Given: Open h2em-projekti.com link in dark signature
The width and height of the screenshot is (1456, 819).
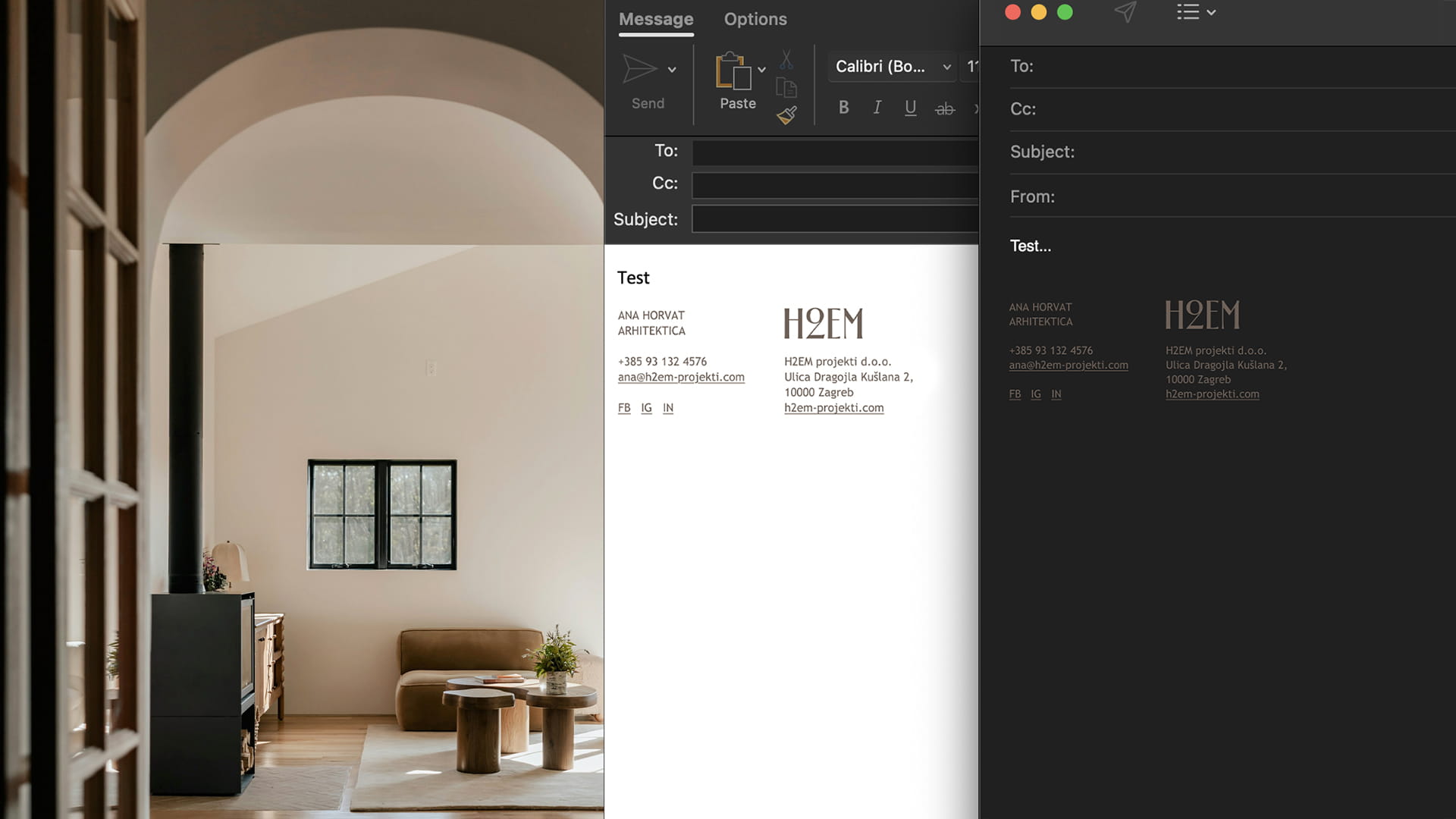Looking at the screenshot, I should [x=1212, y=394].
